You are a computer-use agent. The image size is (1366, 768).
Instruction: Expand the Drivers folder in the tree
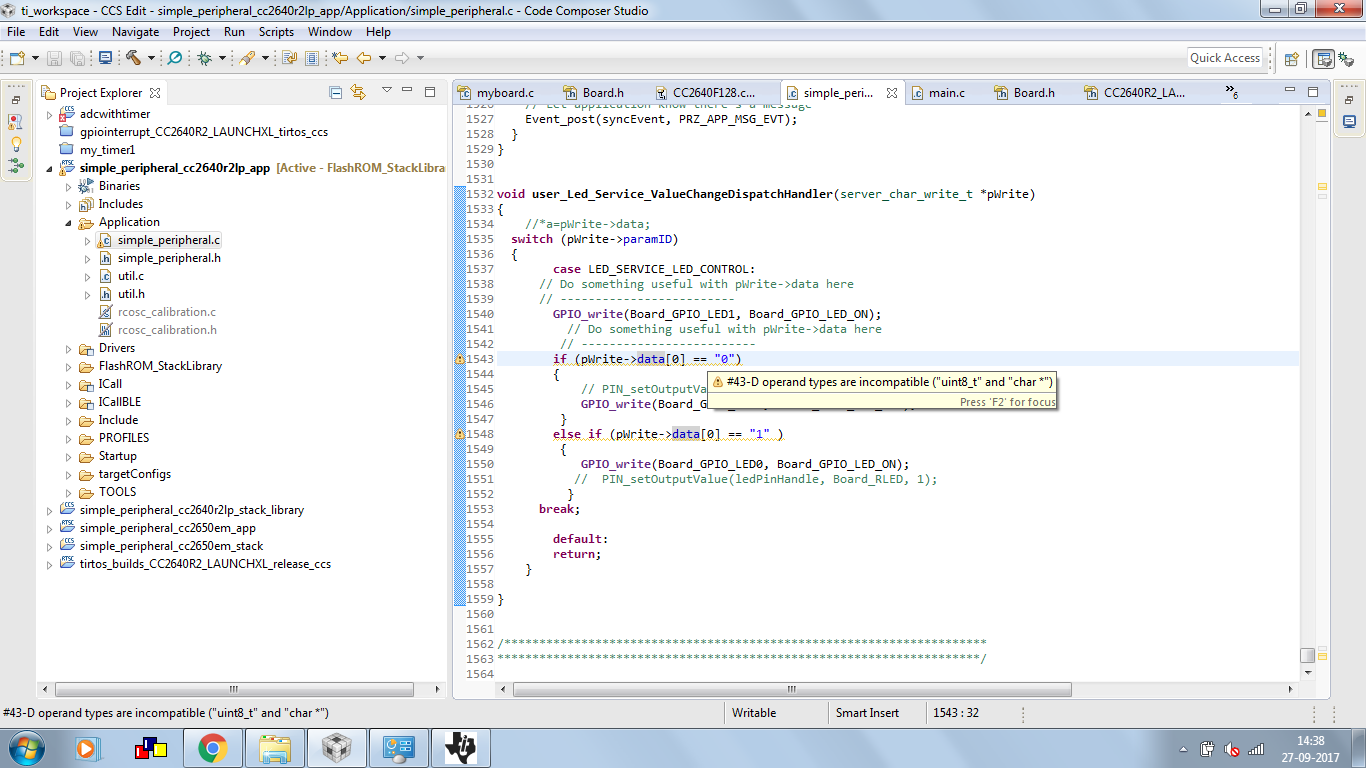(x=67, y=348)
